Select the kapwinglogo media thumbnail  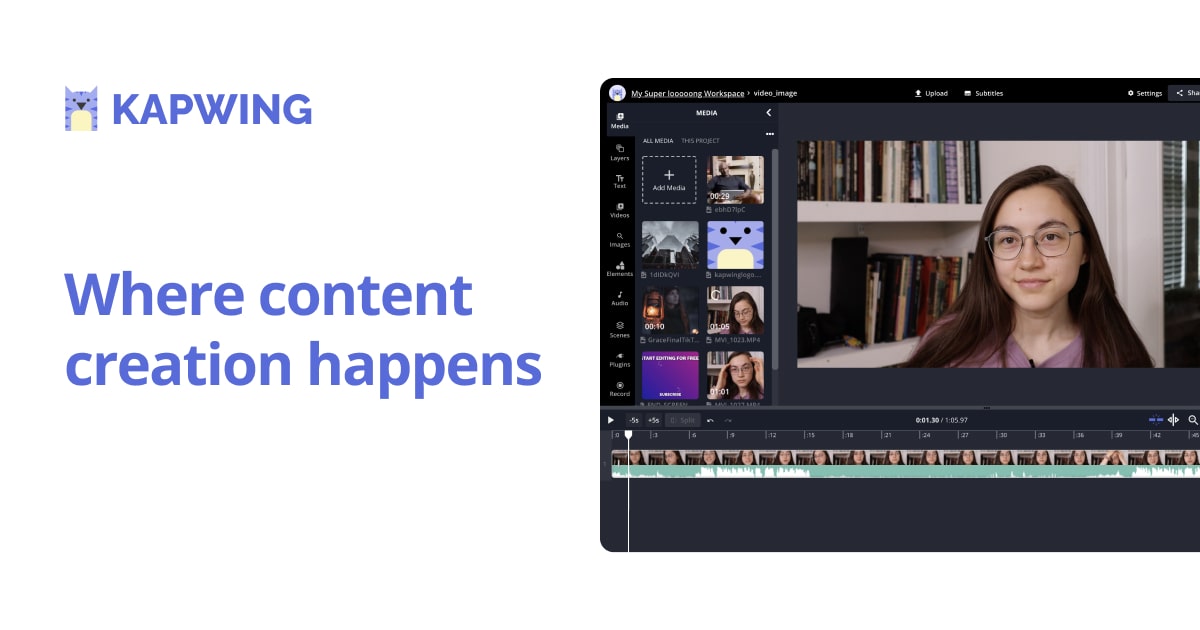pyautogui.click(x=735, y=246)
